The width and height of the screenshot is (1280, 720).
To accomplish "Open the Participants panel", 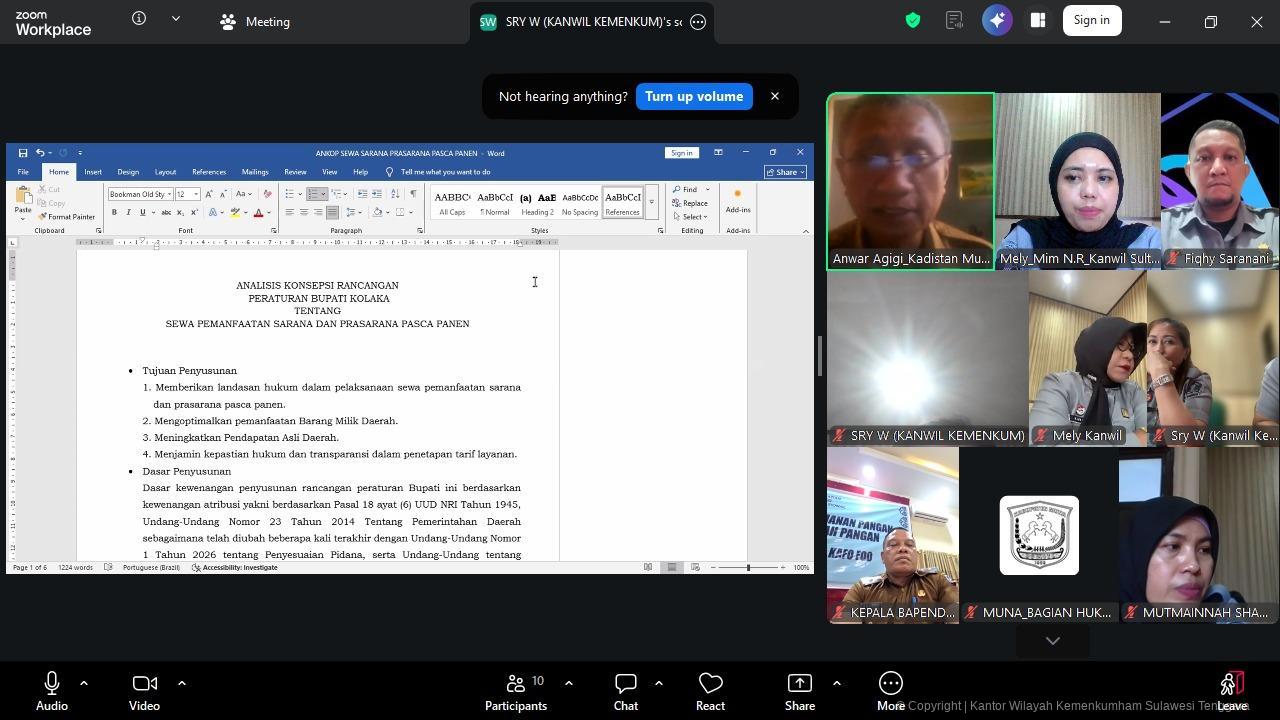I will coord(516,691).
